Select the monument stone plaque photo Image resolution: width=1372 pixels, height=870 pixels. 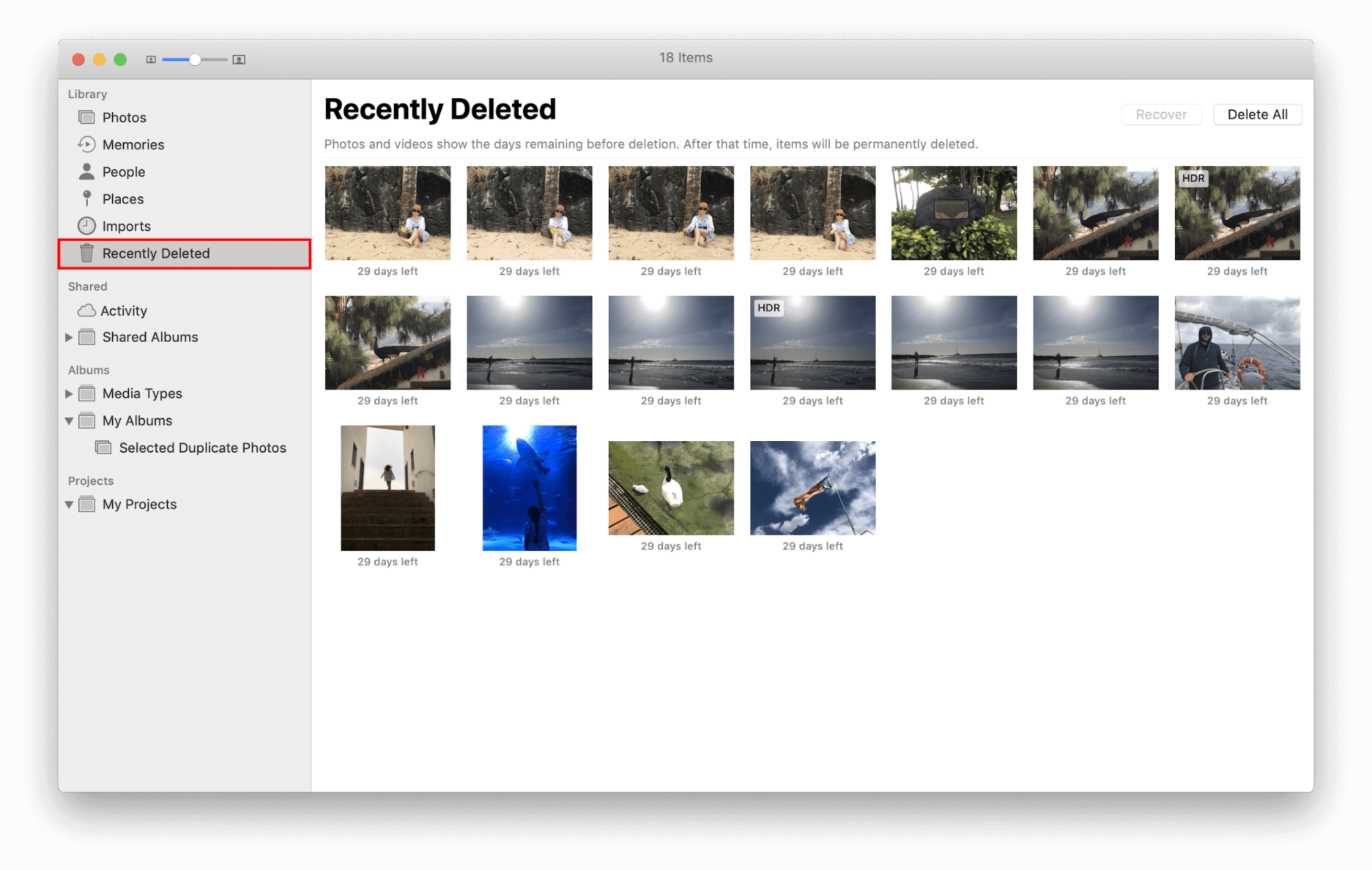click(953, 213)
